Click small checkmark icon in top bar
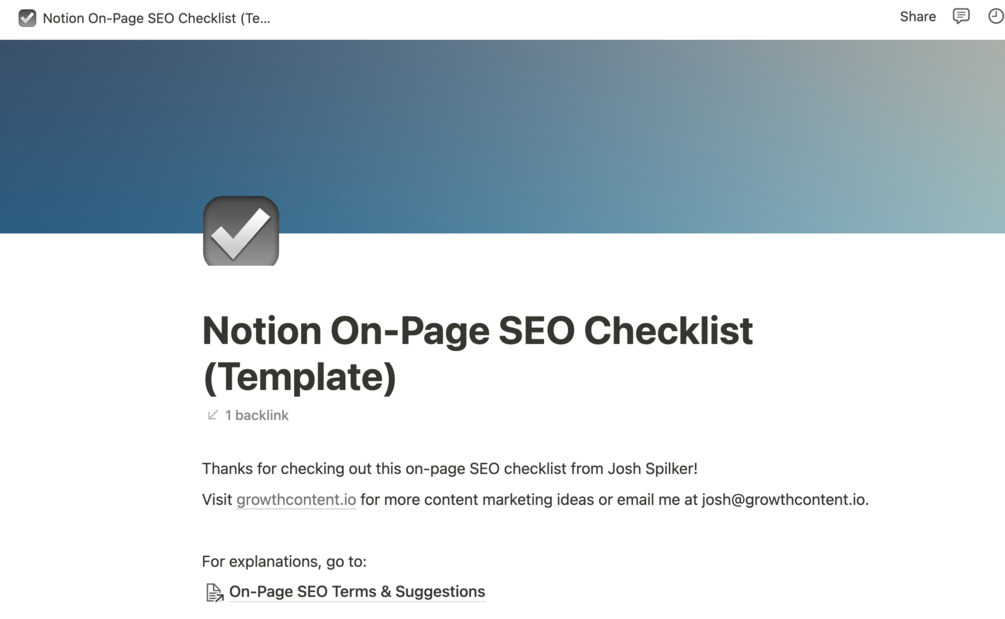Screen dimensions: 1005x619 coord(27,18)
